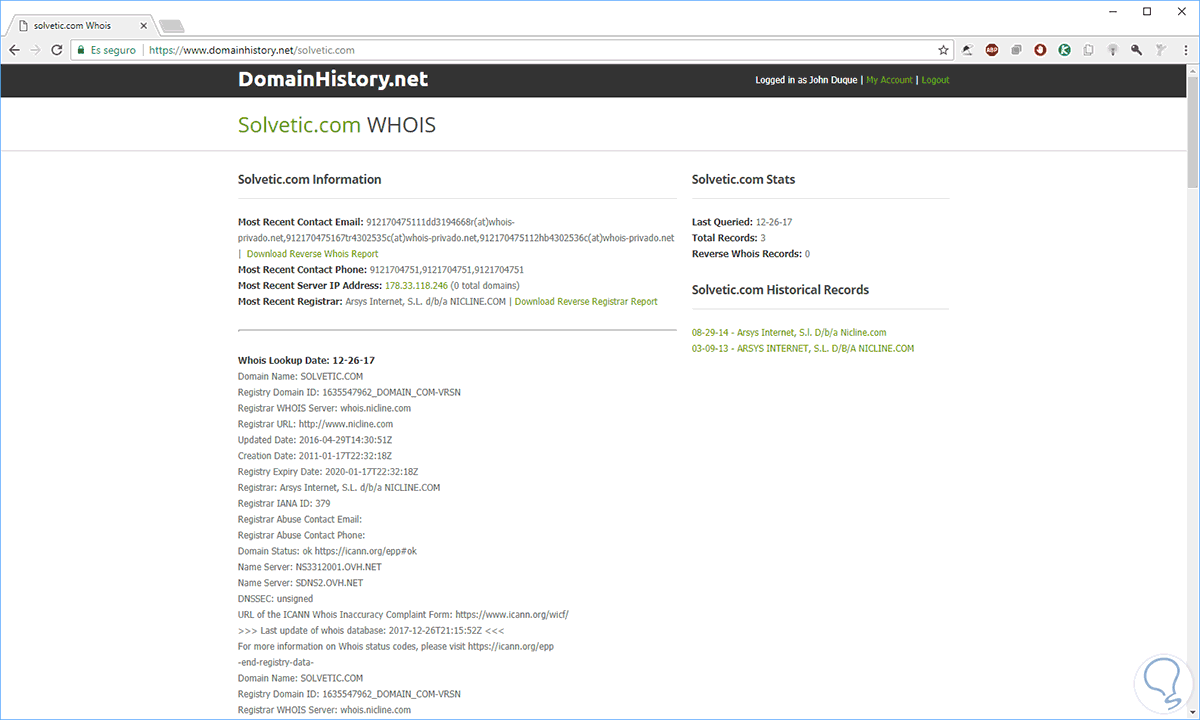Click 'Reverse Whois Records: 0' stat

751,254
